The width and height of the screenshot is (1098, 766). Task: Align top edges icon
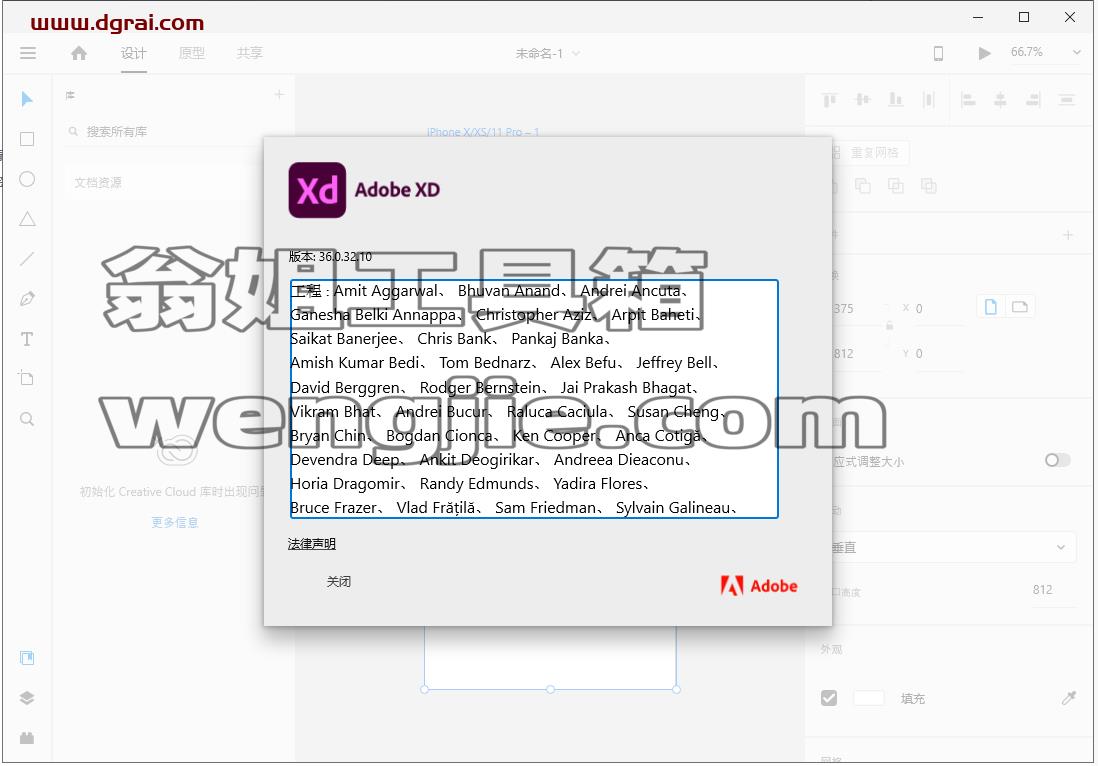click(x=830, y=100)
